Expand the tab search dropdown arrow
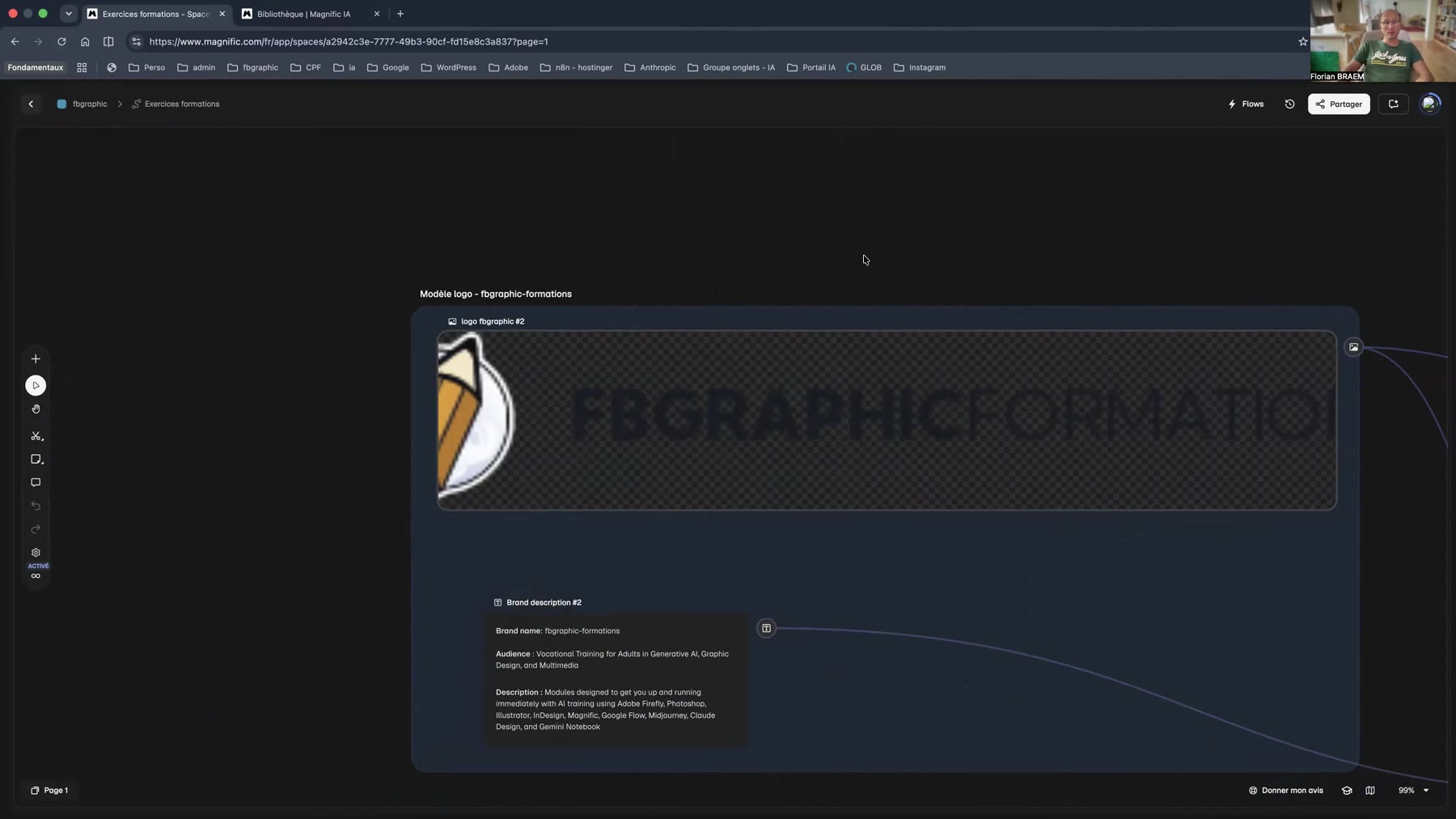 tap(69, 14)
